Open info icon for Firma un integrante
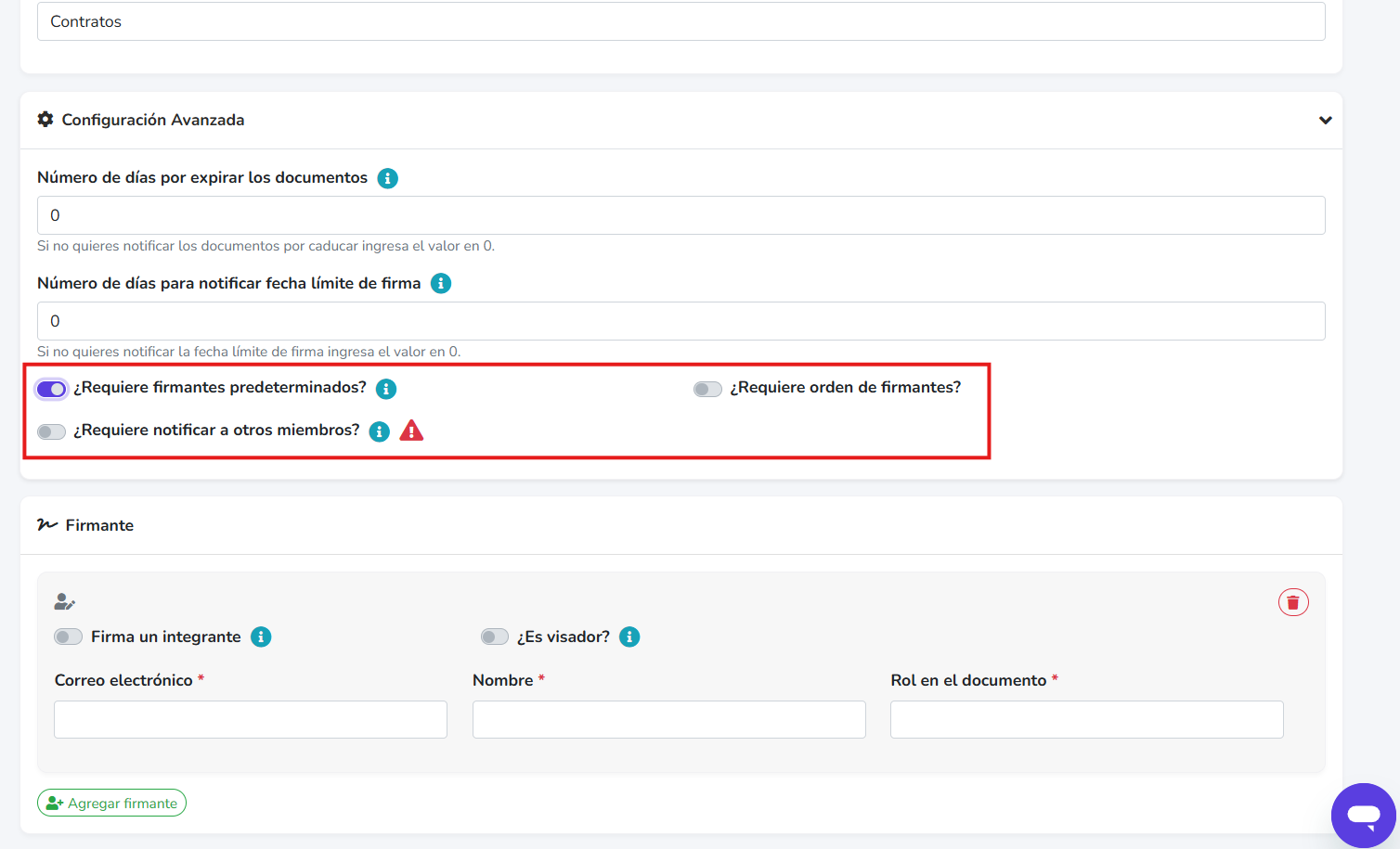 (x=261, y=637)
